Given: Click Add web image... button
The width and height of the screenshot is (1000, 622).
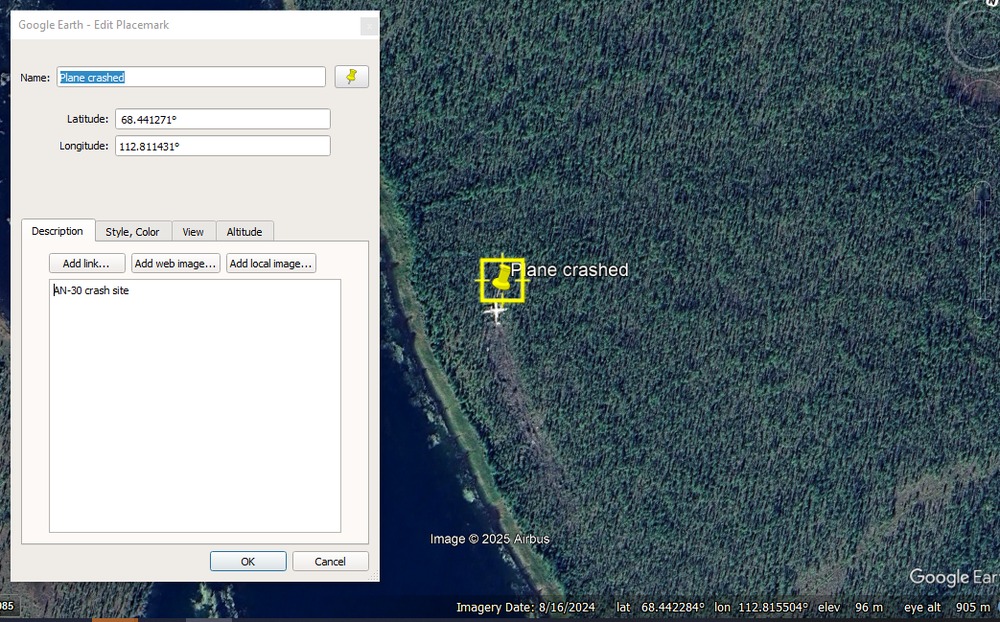Looking at the screenshot, I should 175,263.
